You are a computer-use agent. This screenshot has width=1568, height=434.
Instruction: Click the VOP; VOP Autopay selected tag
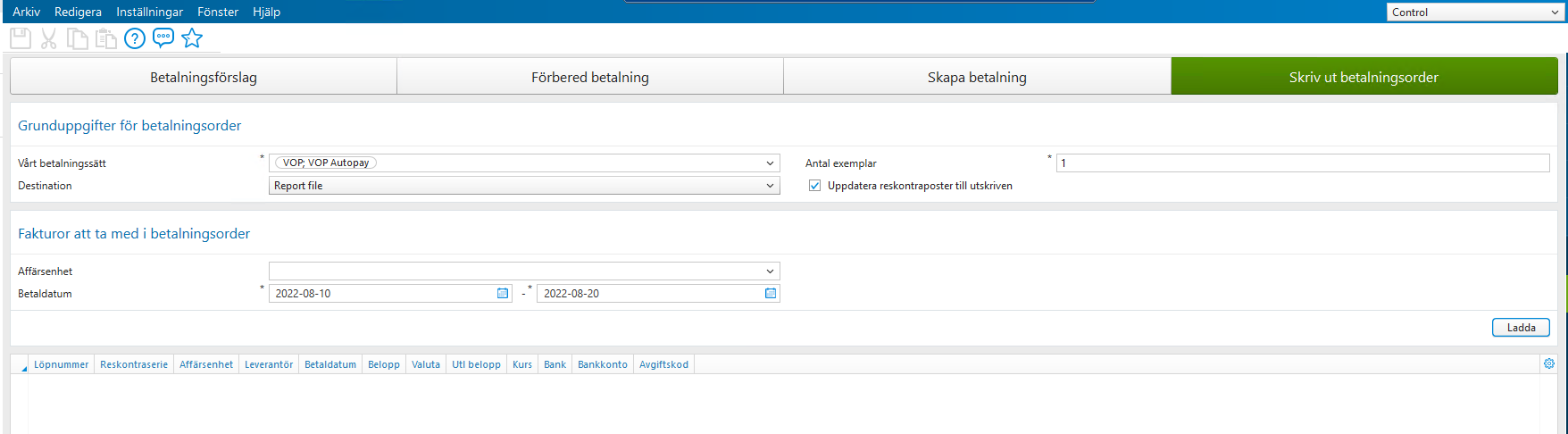point(326,163)
